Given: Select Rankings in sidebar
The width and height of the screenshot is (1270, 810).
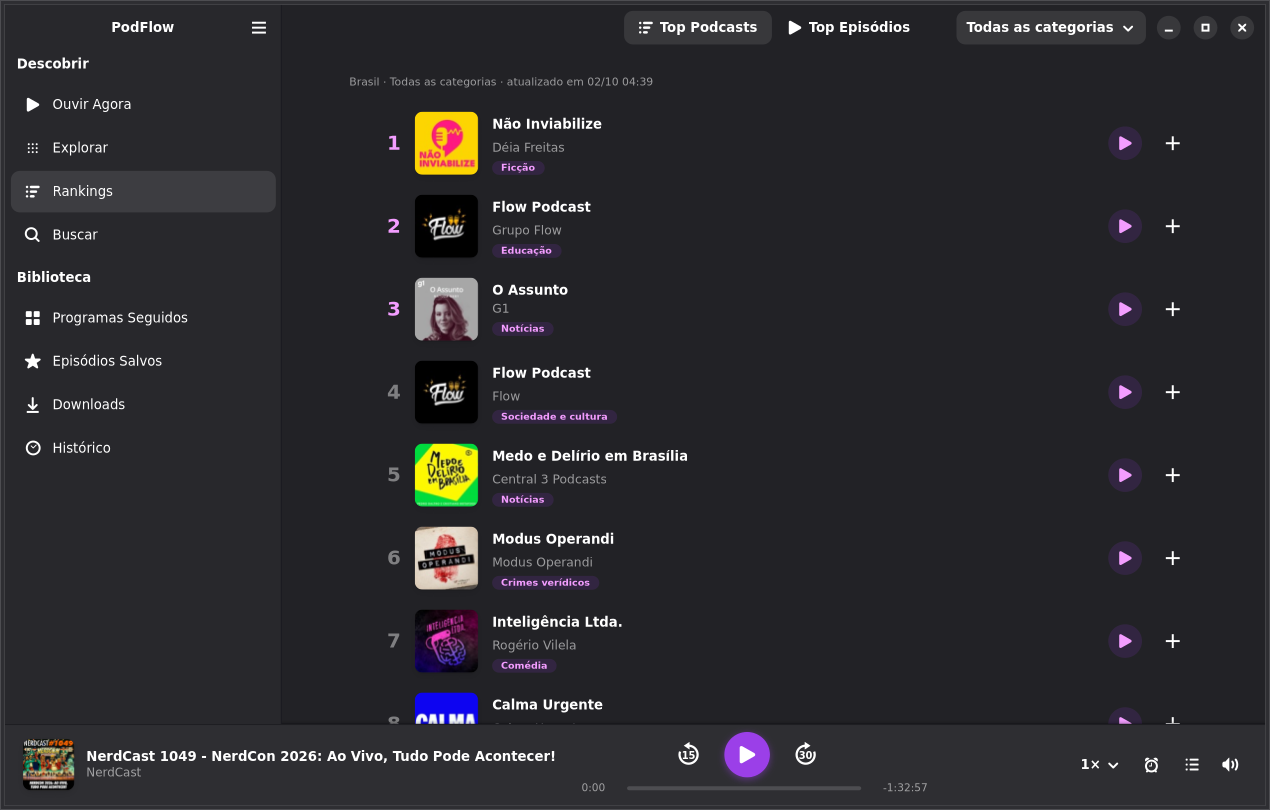Looking at the screenshot, I should coord(143,191).
